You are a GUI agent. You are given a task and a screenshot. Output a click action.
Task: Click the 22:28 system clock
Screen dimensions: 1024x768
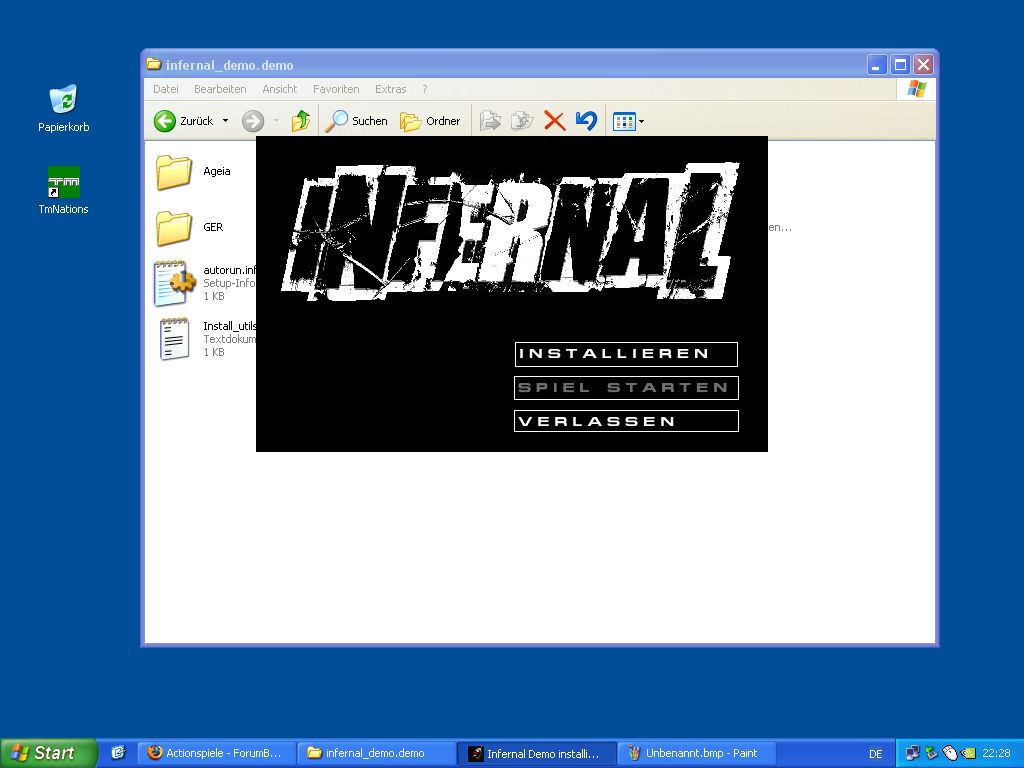(996, 753)
